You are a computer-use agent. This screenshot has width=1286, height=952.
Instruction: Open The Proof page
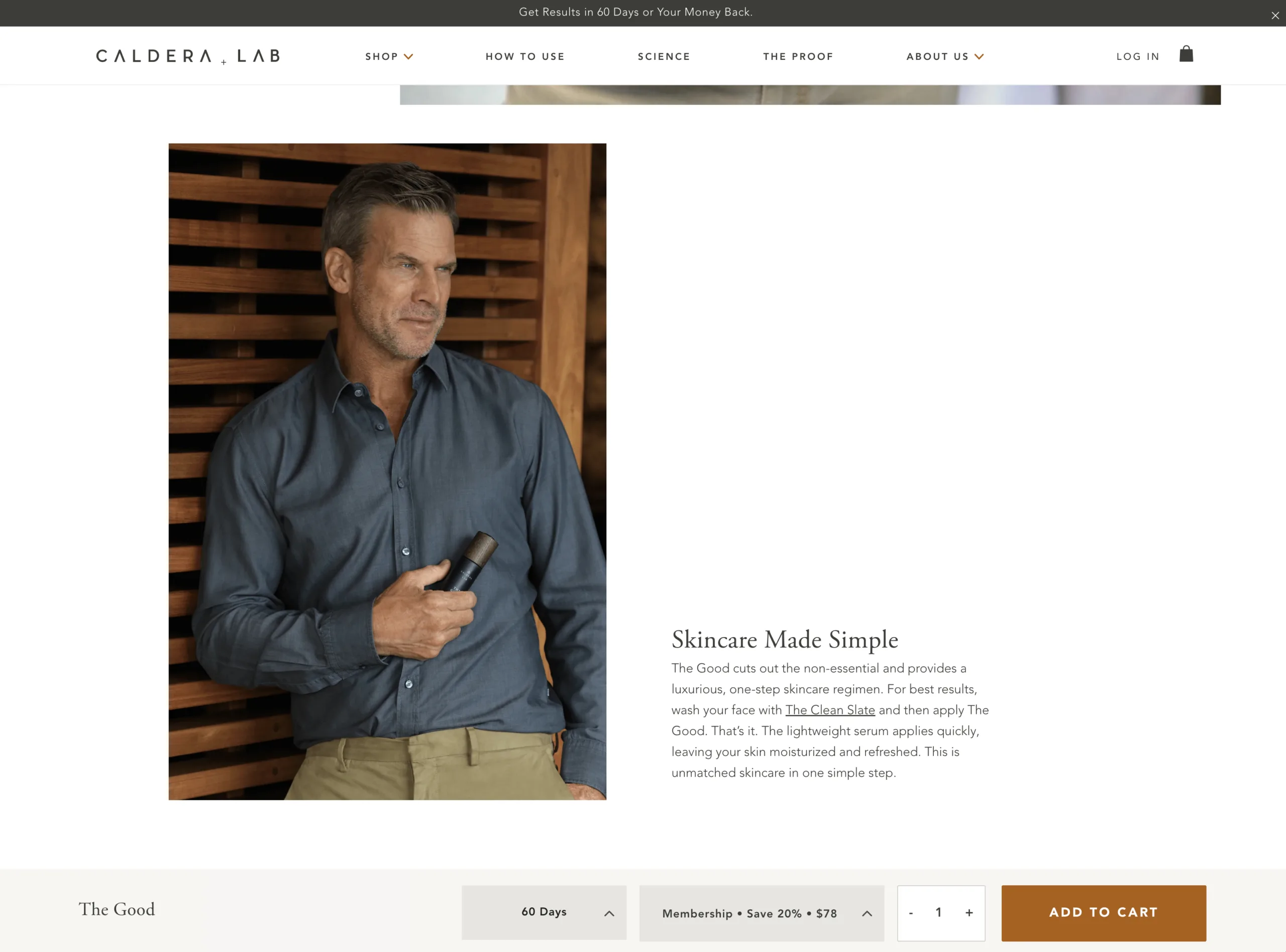[798, 56]
